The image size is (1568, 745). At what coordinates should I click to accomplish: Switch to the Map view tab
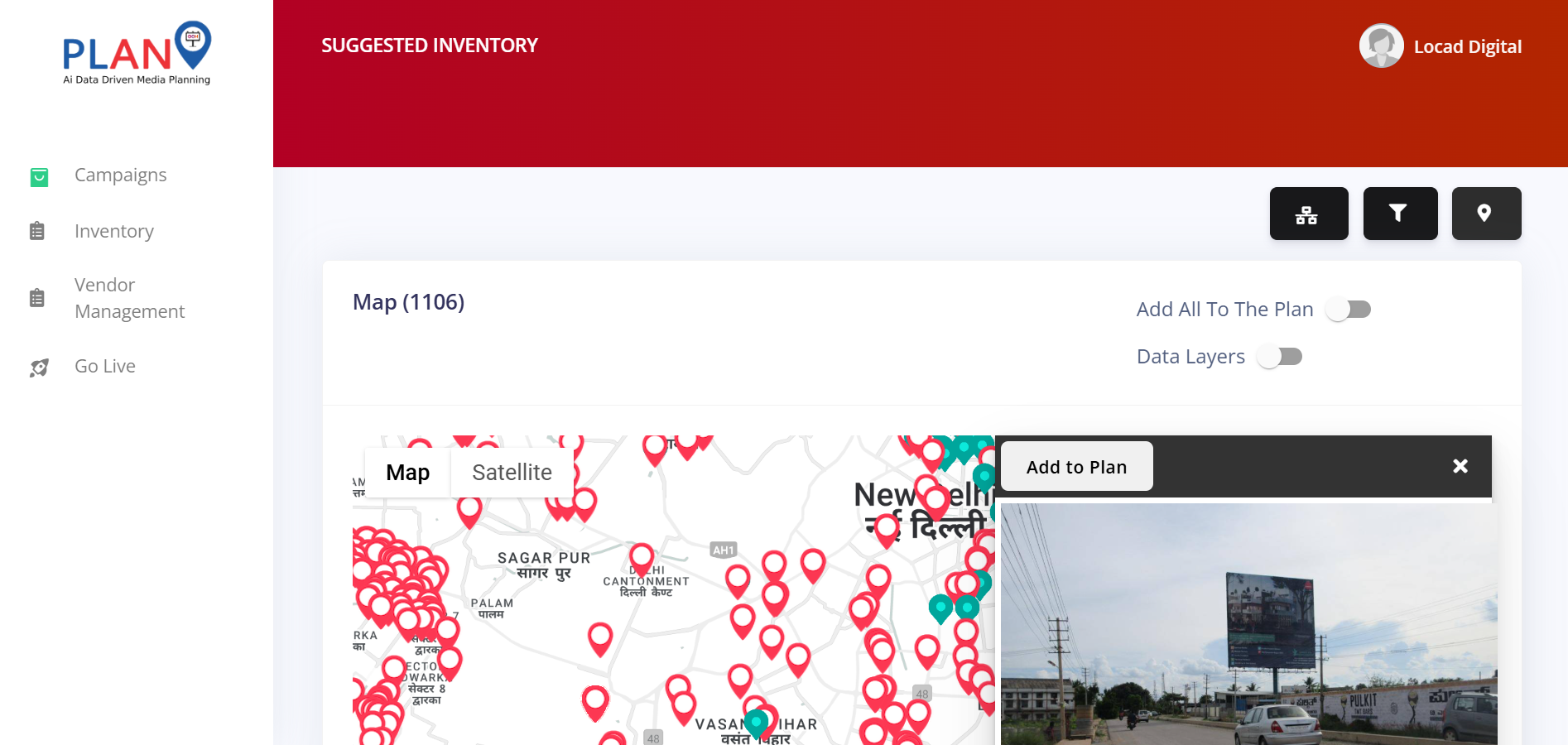click(x=407, y=473)
